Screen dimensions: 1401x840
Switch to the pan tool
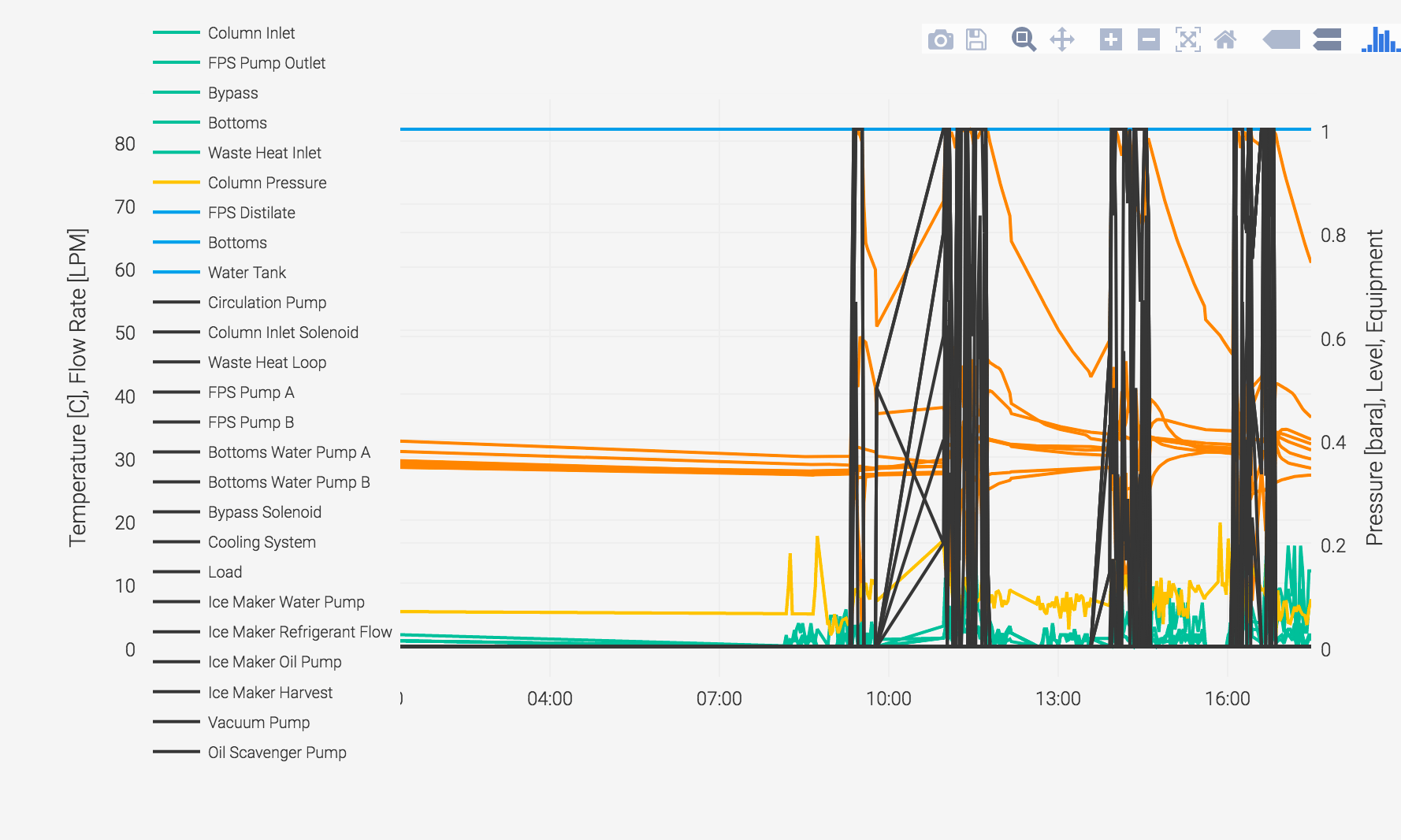1061,39
